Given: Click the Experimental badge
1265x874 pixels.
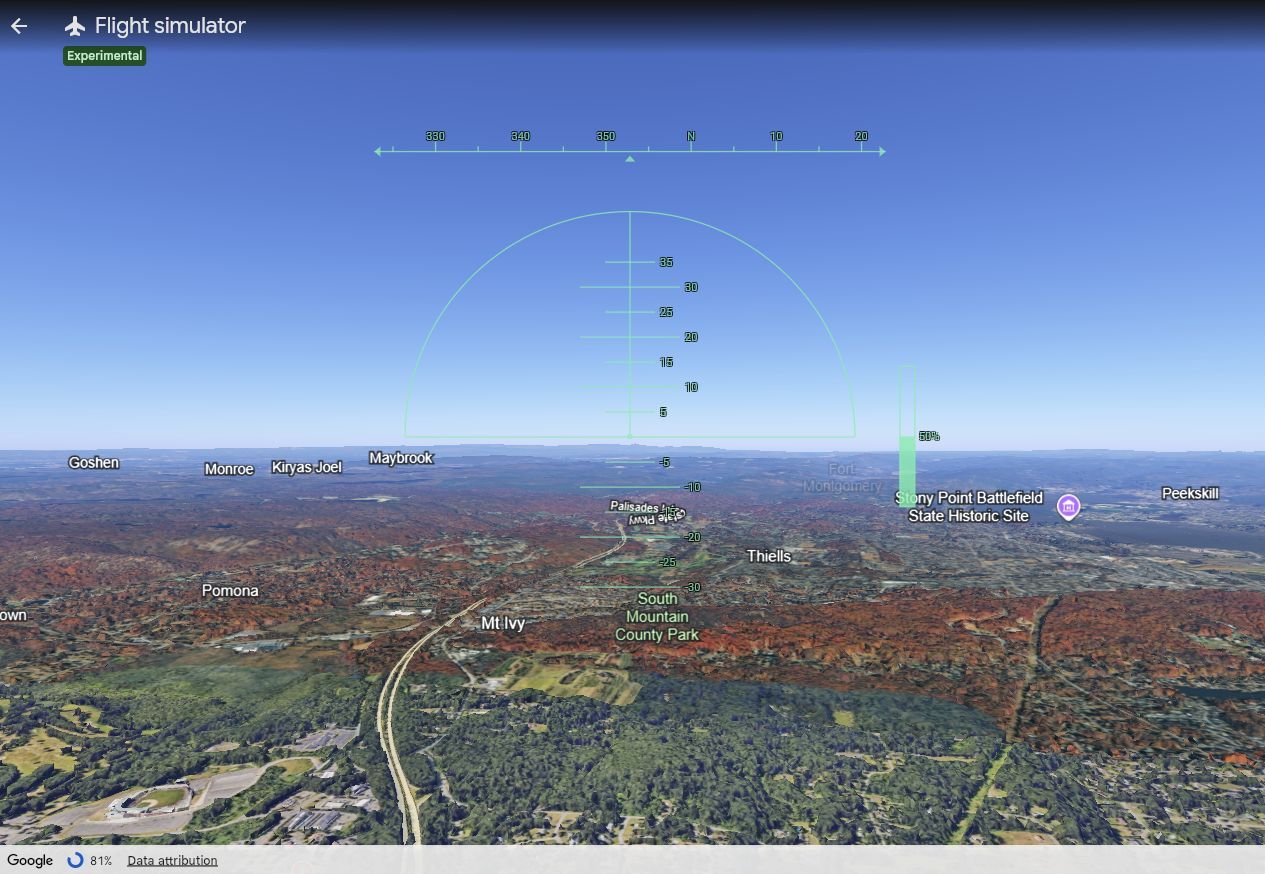Looking at the screenshot, I should [x=105, y=56].
